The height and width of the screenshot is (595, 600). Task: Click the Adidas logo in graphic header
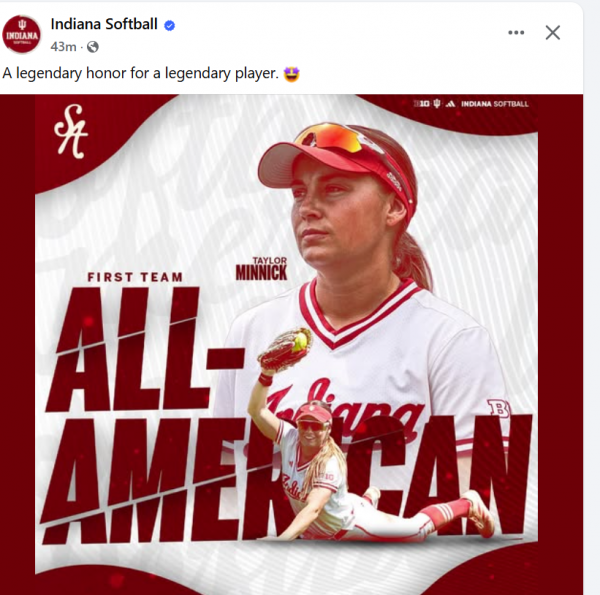(450, 104)
